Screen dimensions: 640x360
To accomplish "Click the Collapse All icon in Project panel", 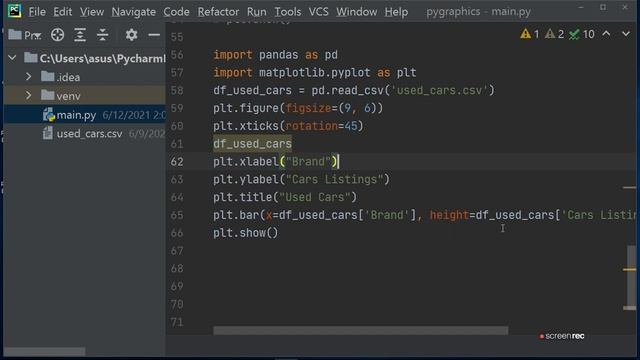I will pos(102,35).
